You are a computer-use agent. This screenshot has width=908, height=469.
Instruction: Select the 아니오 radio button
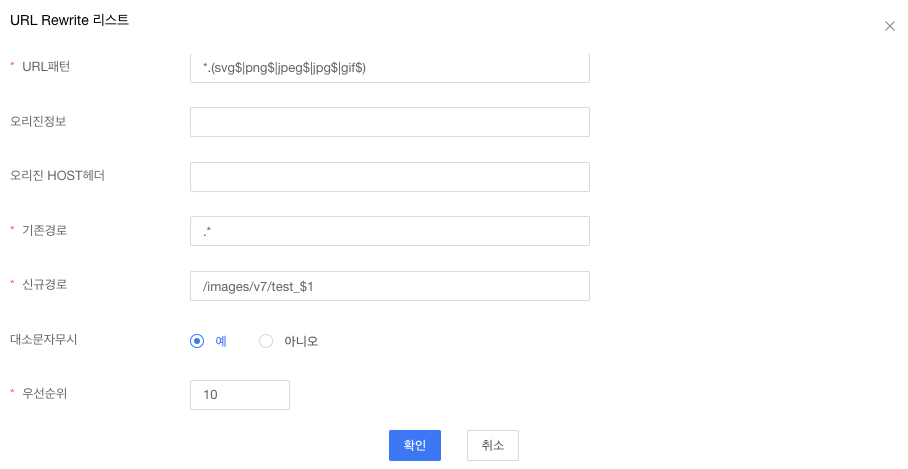click(x=266, y=341)
